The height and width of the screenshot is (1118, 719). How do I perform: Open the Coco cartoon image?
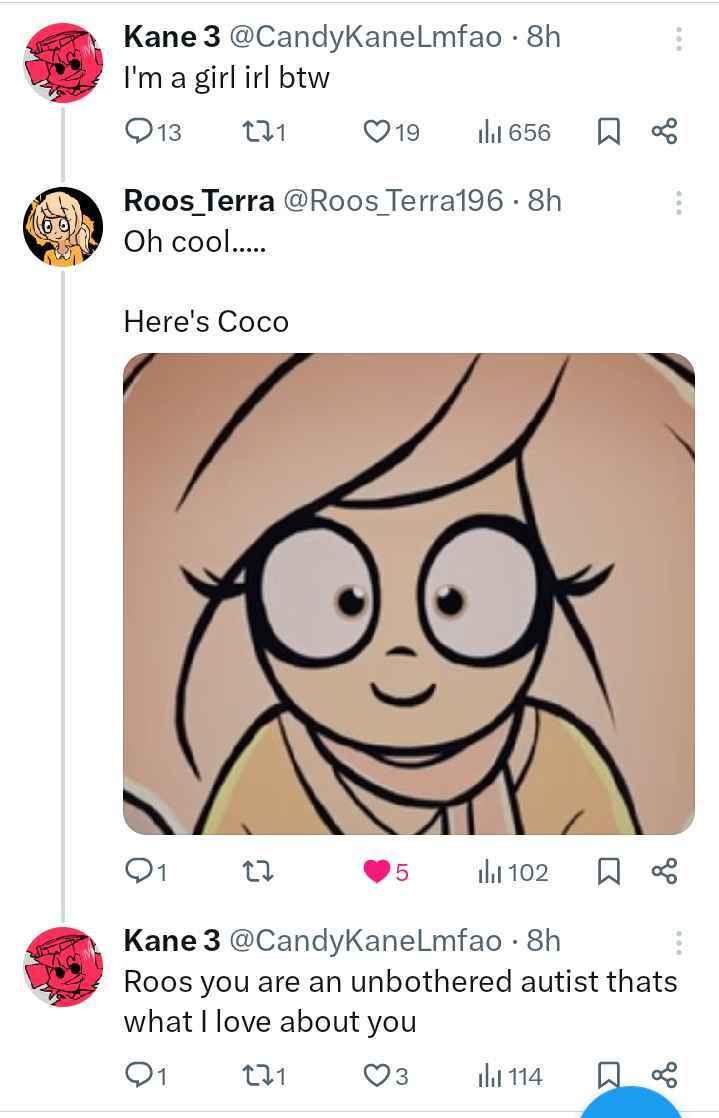pyautogui.click(x=408, y=593)
